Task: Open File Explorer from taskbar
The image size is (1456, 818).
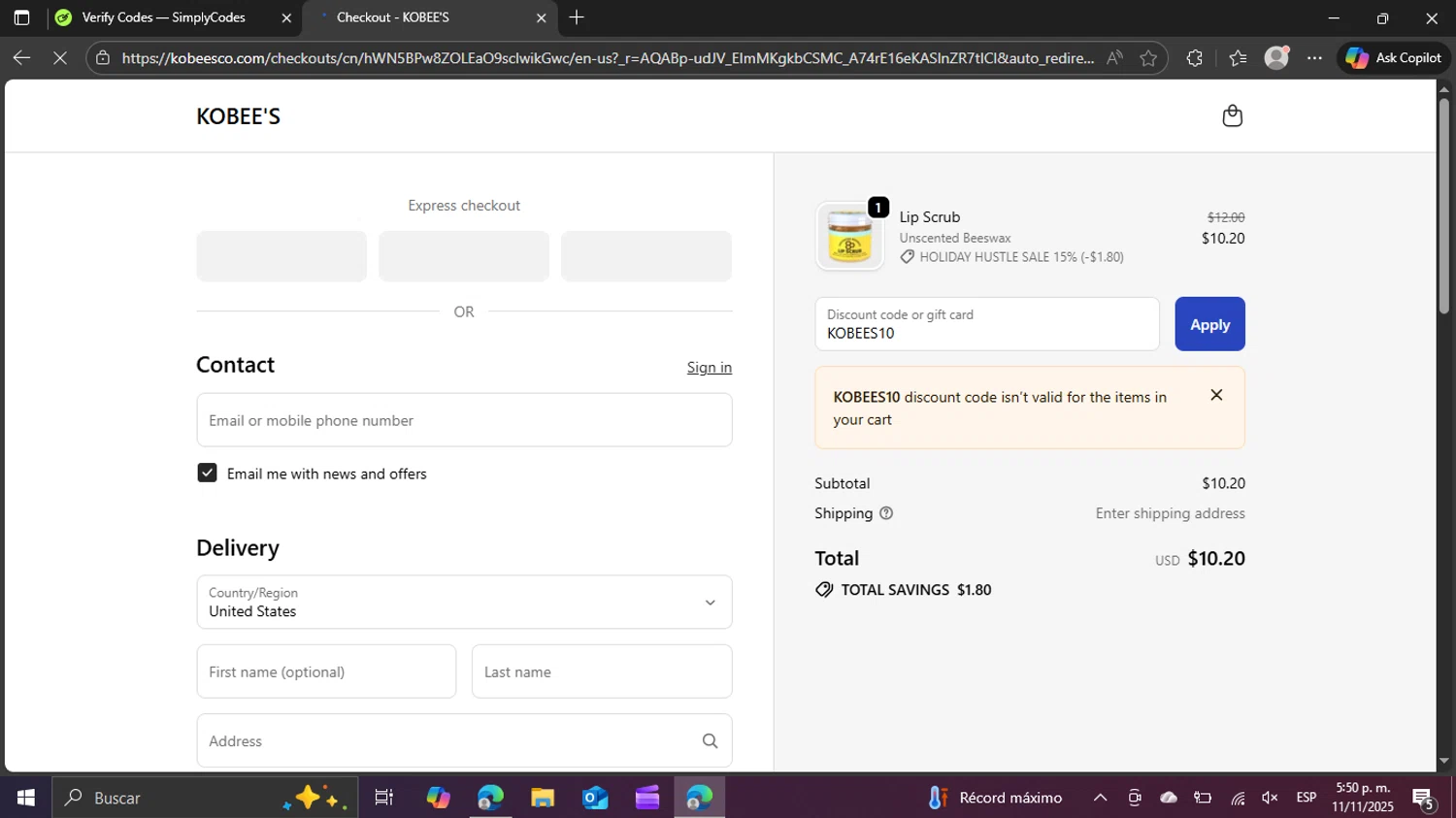Action: point(543,798)
